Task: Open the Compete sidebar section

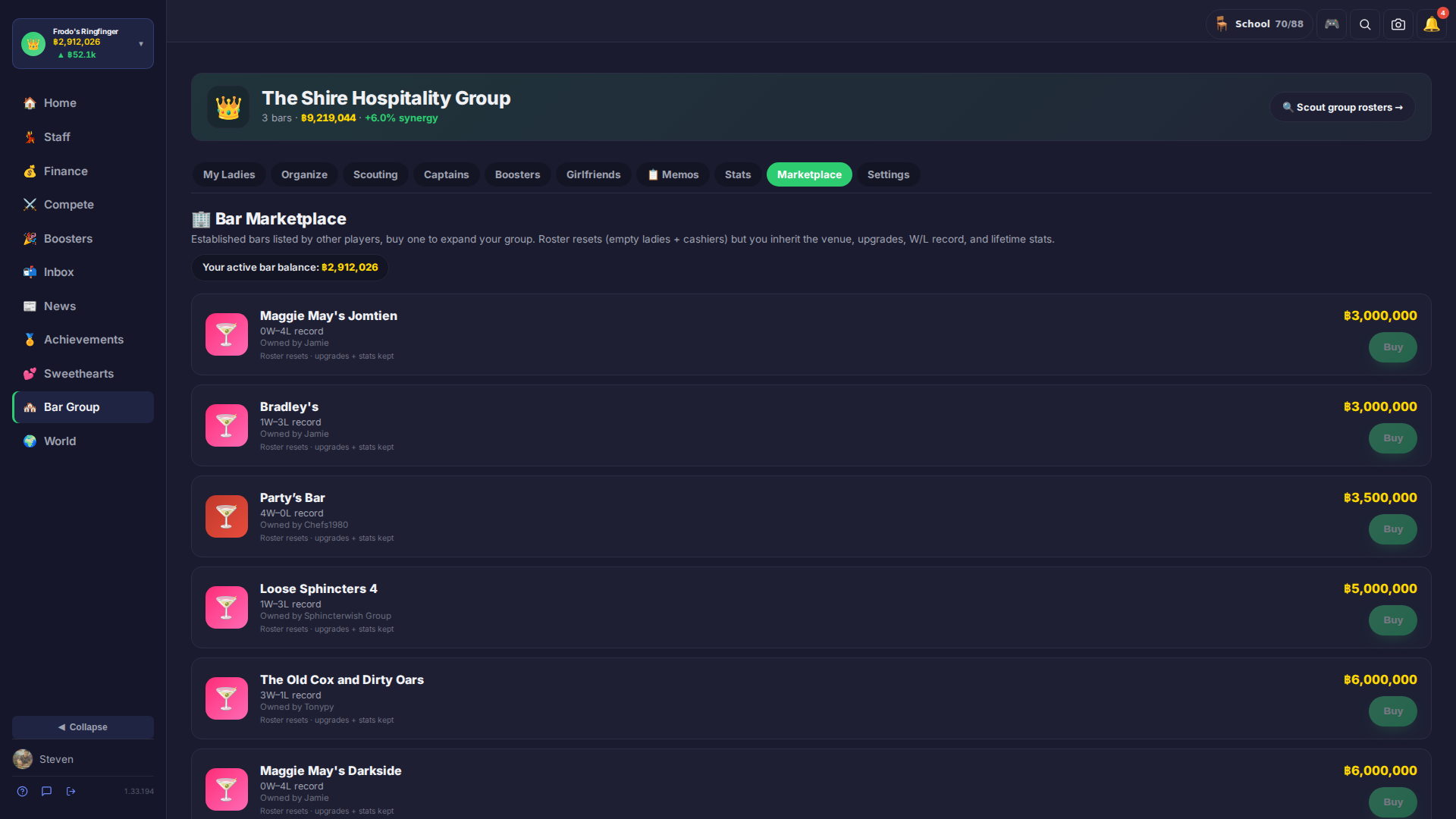Action: (x=83, y=205)
